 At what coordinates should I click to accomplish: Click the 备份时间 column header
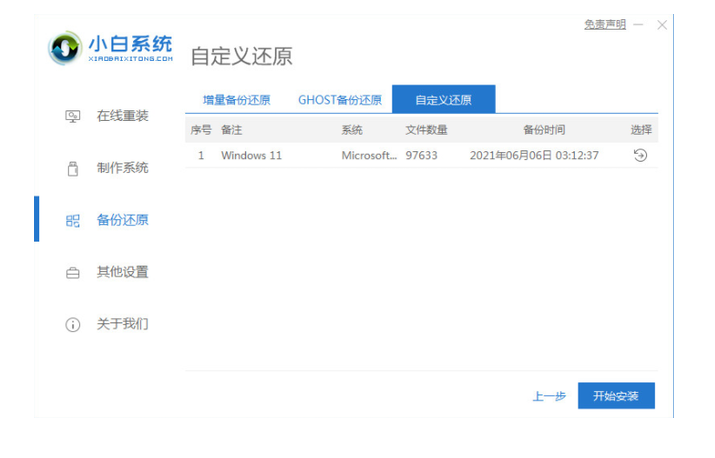click(x=544, y=130)
